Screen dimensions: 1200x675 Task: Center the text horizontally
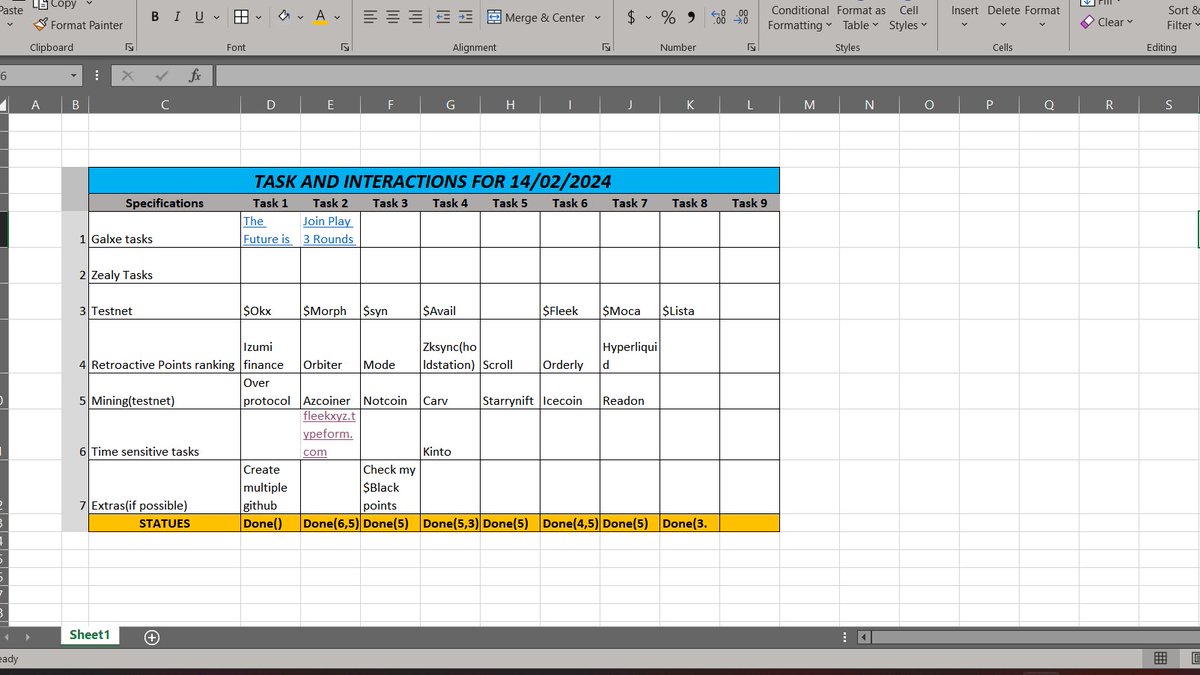(x=392, y=17)
